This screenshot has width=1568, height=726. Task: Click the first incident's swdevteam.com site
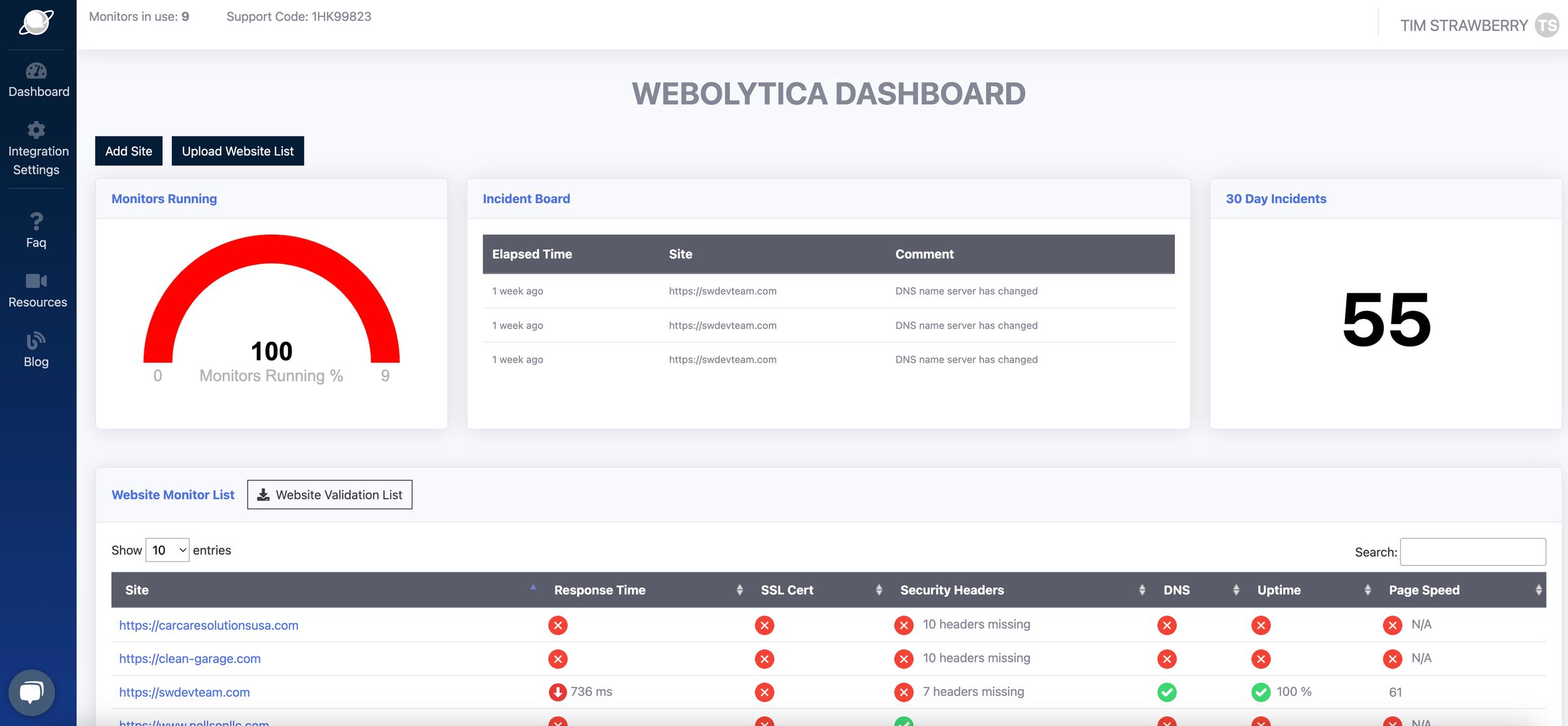click(723, 291)
